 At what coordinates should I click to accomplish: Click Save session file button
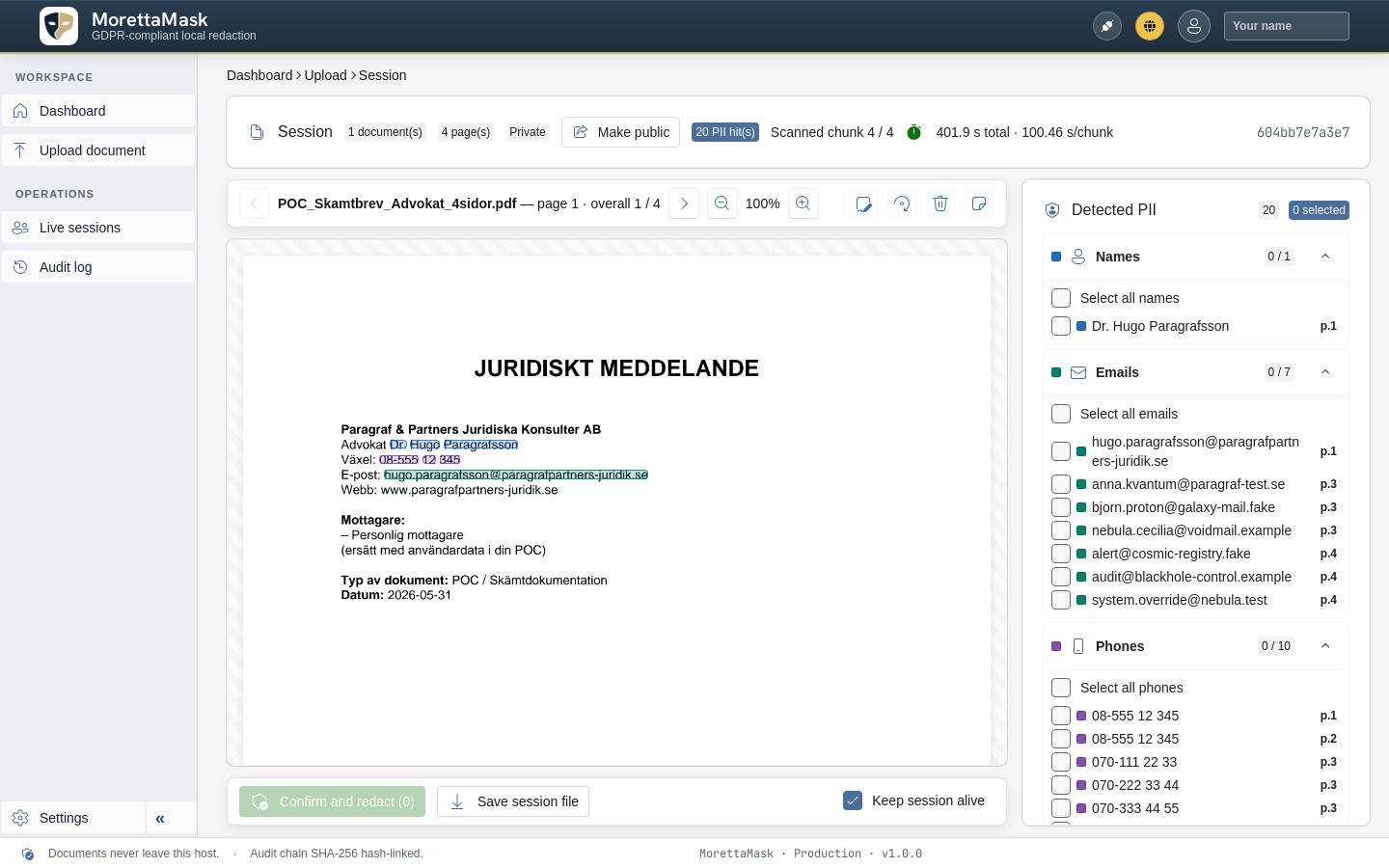tap(513, 801)
